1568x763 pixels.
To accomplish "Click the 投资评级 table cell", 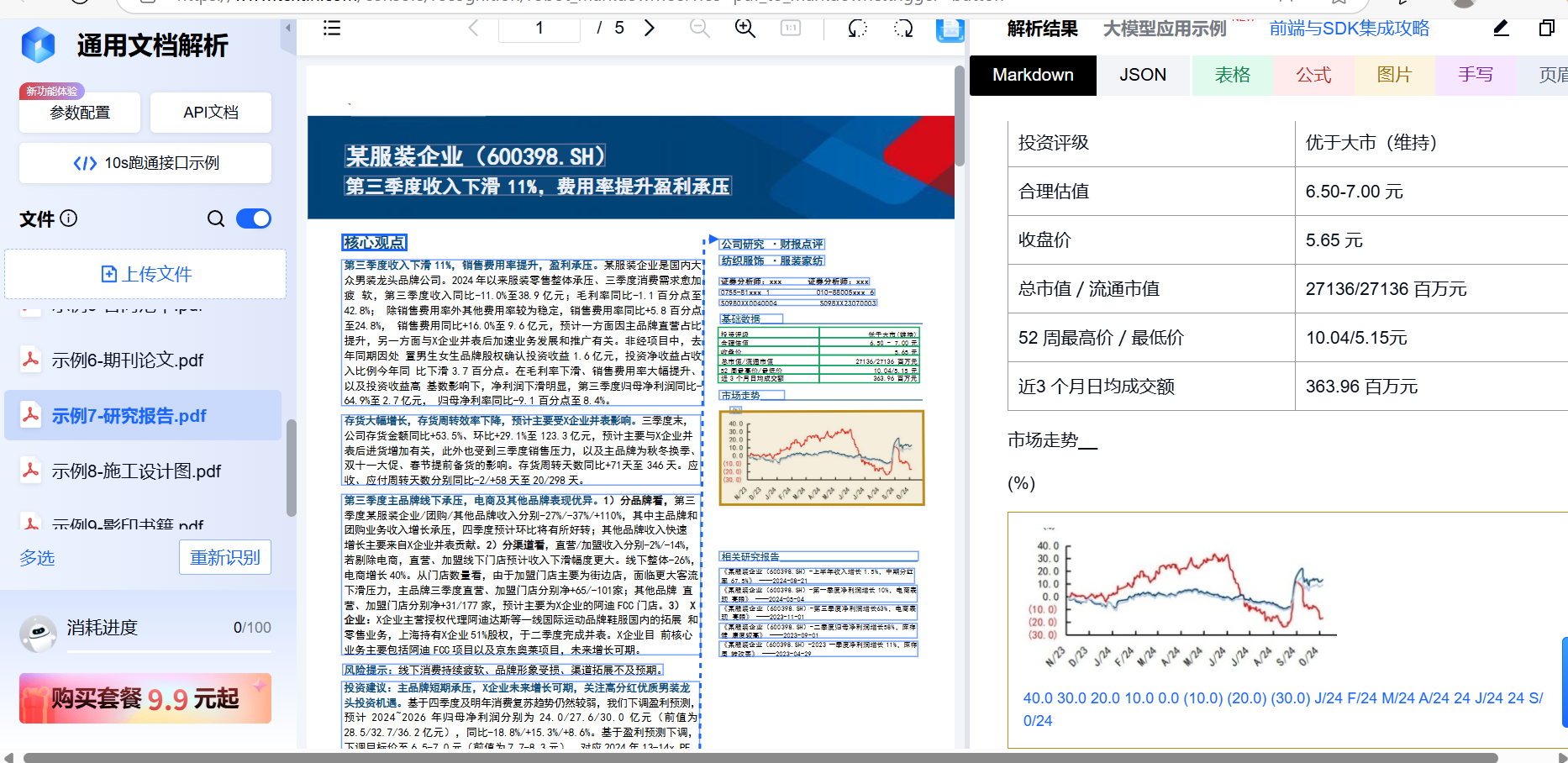I will click(1151, 143).
